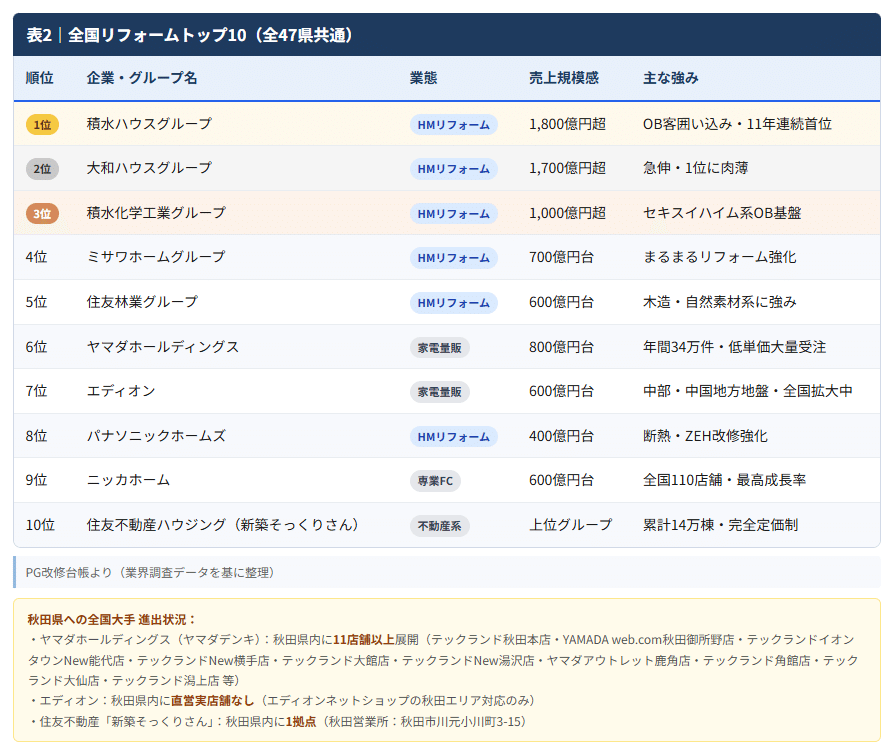Image resolution: width=893 pixels, height=749 pixels.
Task: Click まるまるリフォーム強化 text
Action: 720,257
